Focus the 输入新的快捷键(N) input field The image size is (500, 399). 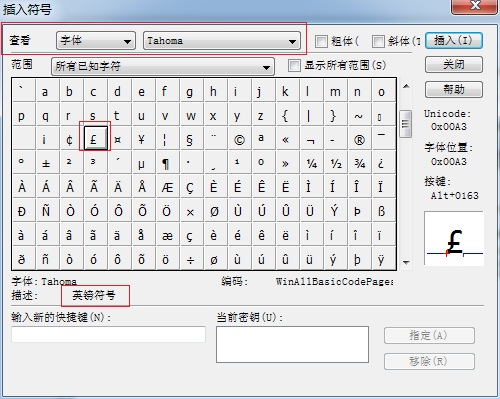pos(108,334)
